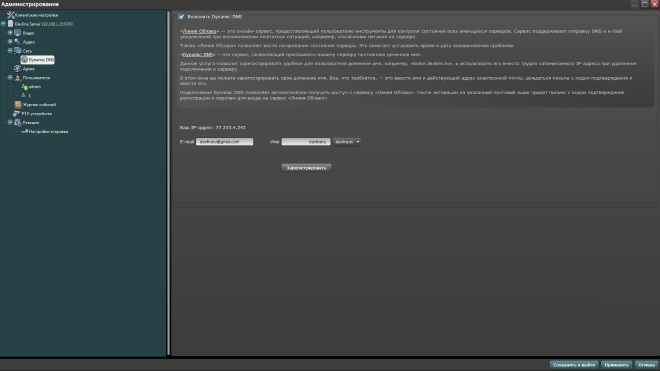This screenshot has width=660, height=371.
Task: Select the Devline Server node icon
Action: (11, 24)
